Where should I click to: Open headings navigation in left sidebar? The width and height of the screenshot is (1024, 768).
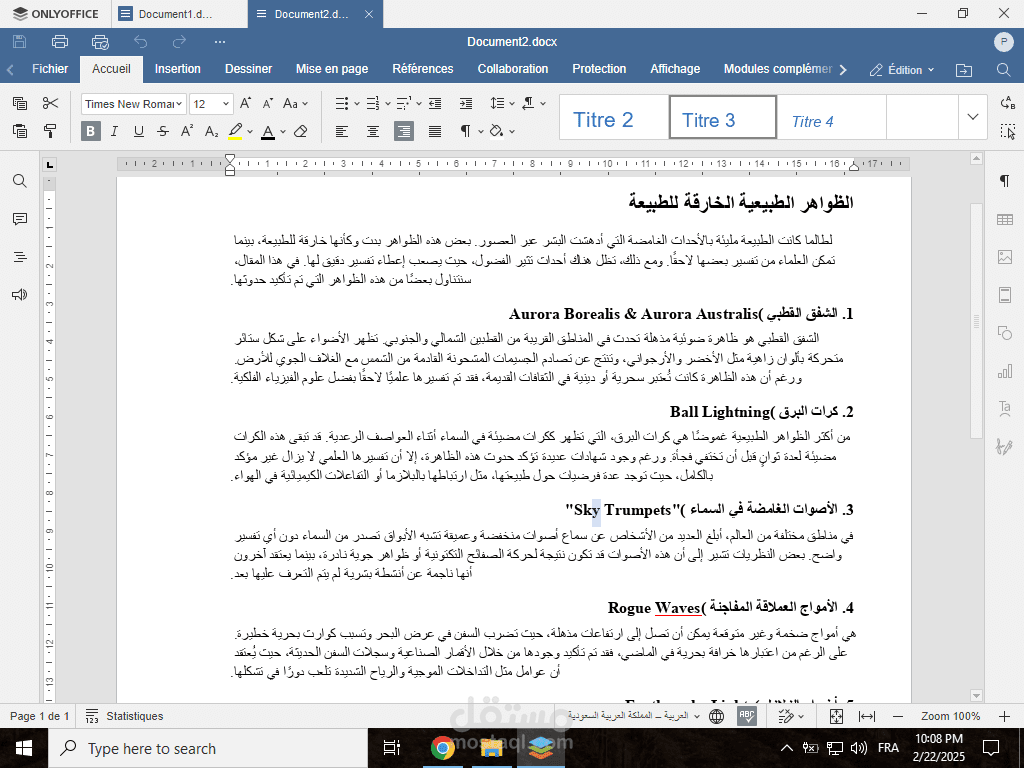[x=20, y=257]
